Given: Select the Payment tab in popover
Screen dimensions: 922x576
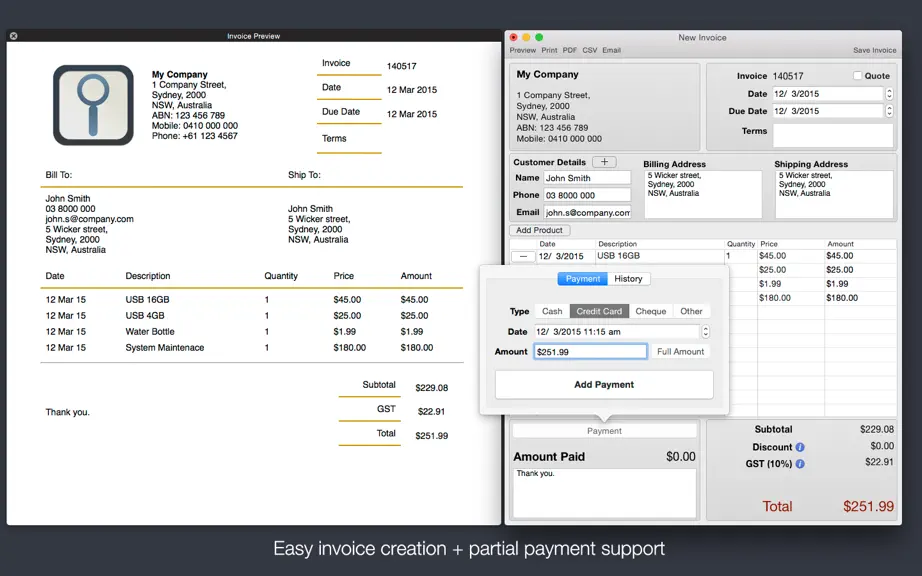Looking at the screenshot, I should 583,279.
